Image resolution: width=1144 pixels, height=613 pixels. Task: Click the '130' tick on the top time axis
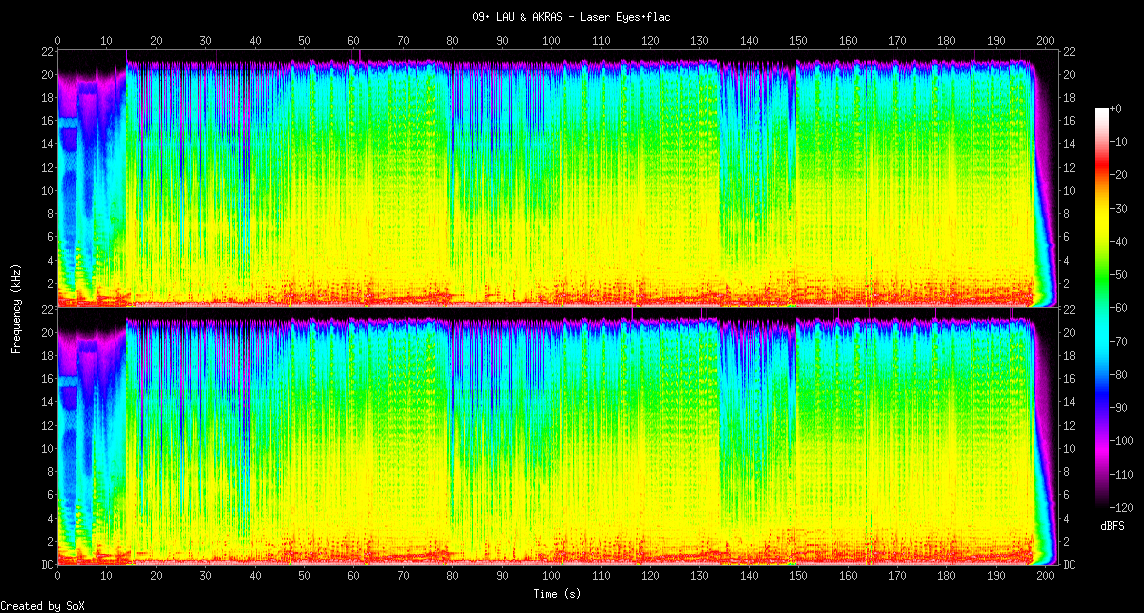point(699,41)
